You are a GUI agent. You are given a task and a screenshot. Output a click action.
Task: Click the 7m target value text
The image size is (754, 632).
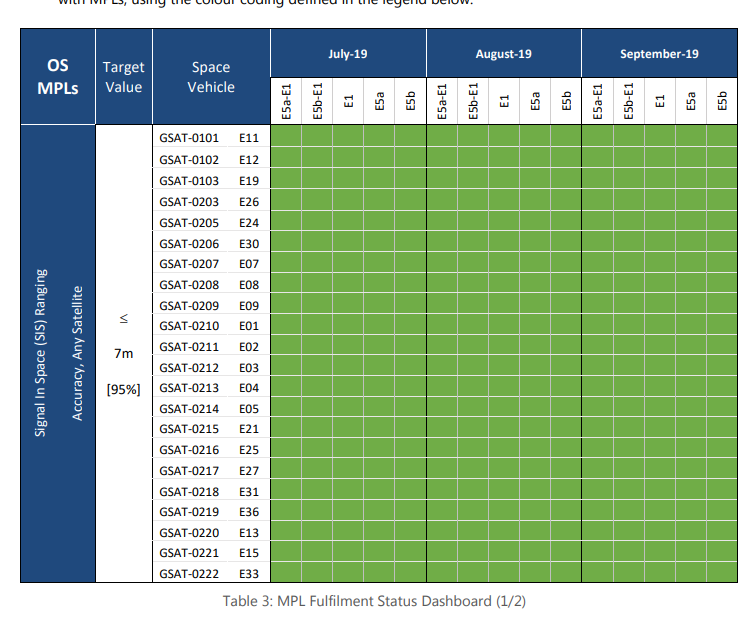coord(124,354)
